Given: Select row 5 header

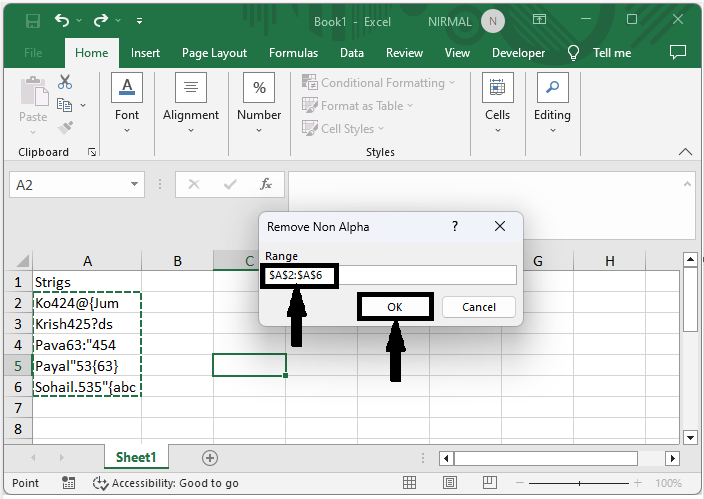Looking at the screenshot, I should coord(18,366).
